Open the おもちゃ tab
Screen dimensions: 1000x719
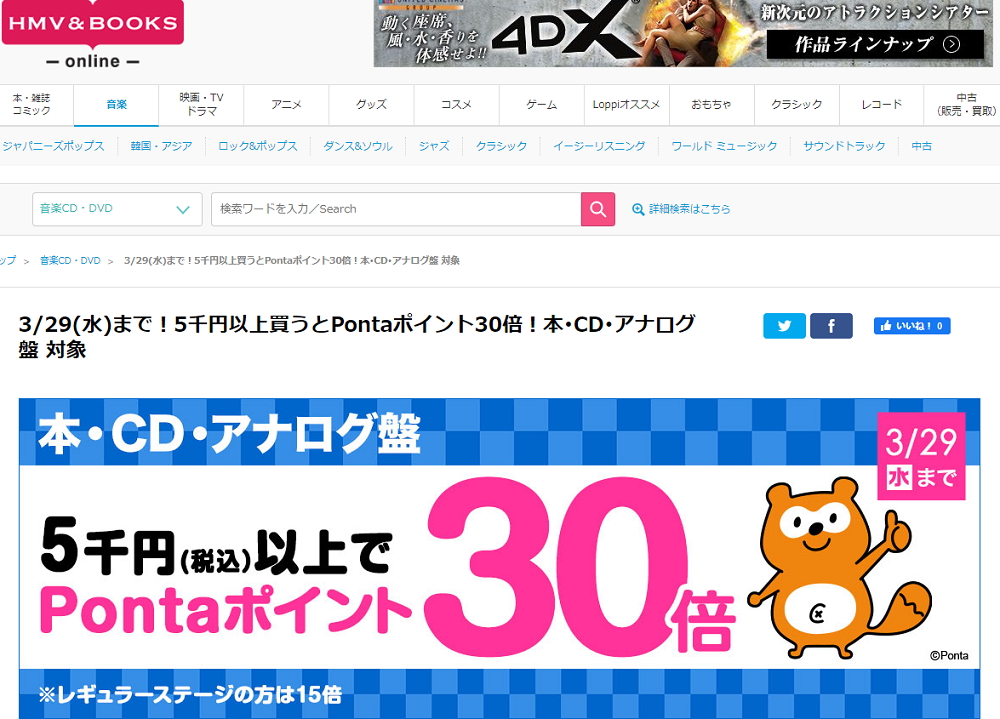tap(712, 105)
